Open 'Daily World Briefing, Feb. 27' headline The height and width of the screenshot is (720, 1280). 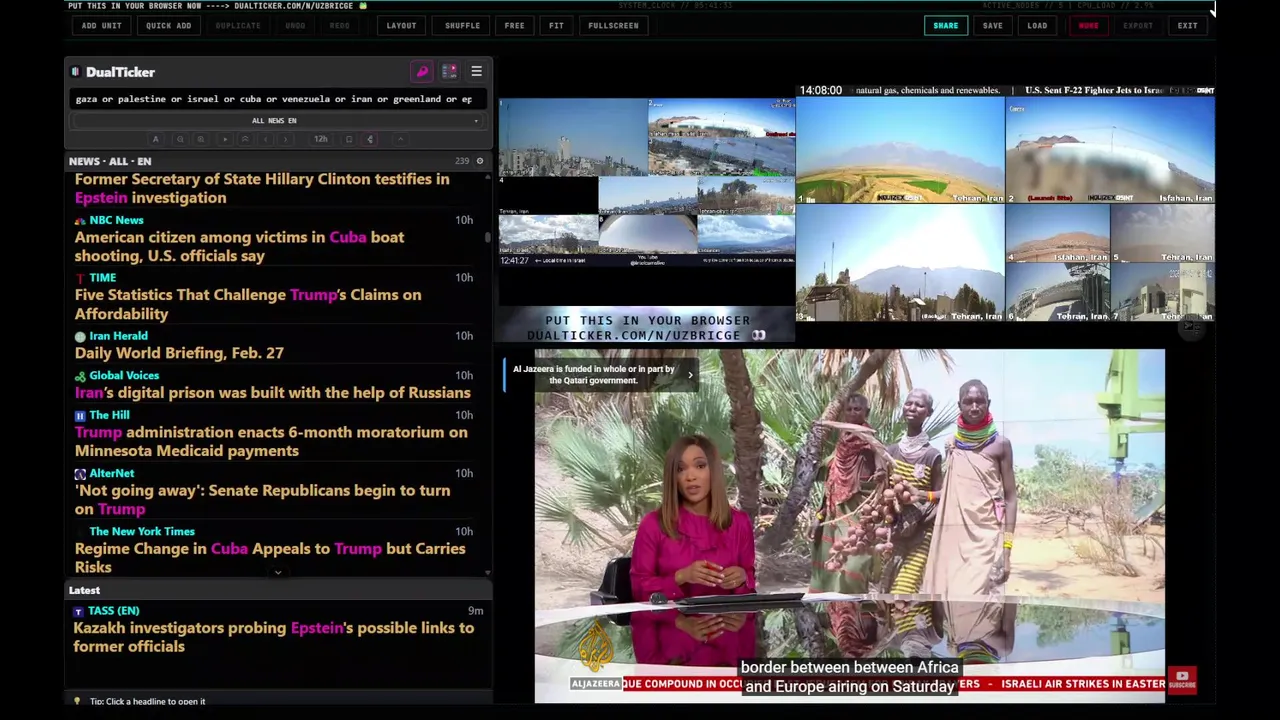pos(179,353)
